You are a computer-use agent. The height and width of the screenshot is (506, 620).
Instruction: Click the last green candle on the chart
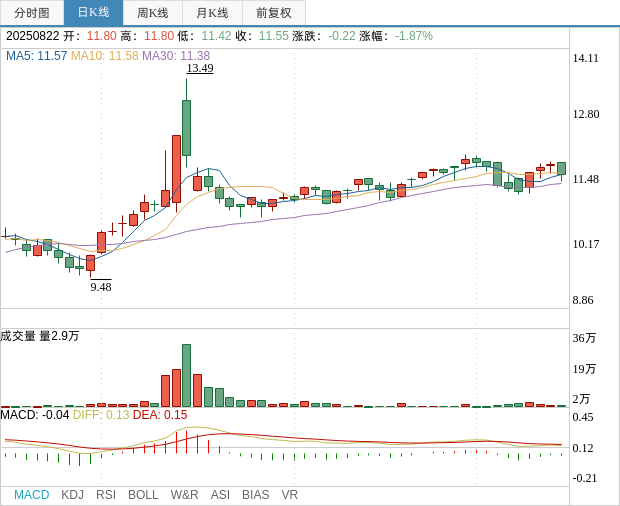tap(561, 168)
